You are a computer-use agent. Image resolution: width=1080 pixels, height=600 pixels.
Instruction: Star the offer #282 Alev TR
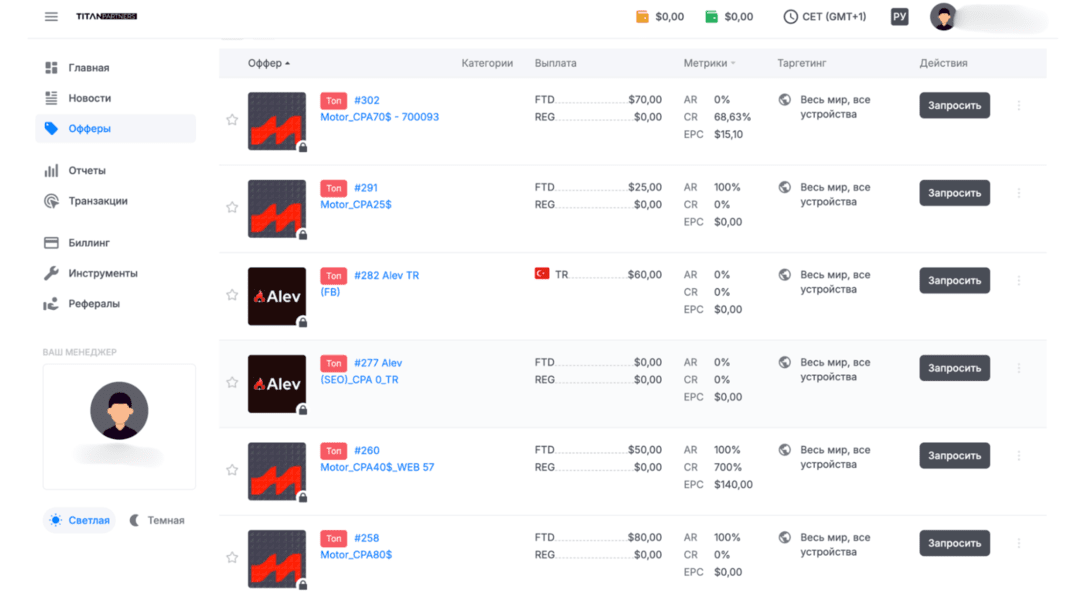pos(232,295)
